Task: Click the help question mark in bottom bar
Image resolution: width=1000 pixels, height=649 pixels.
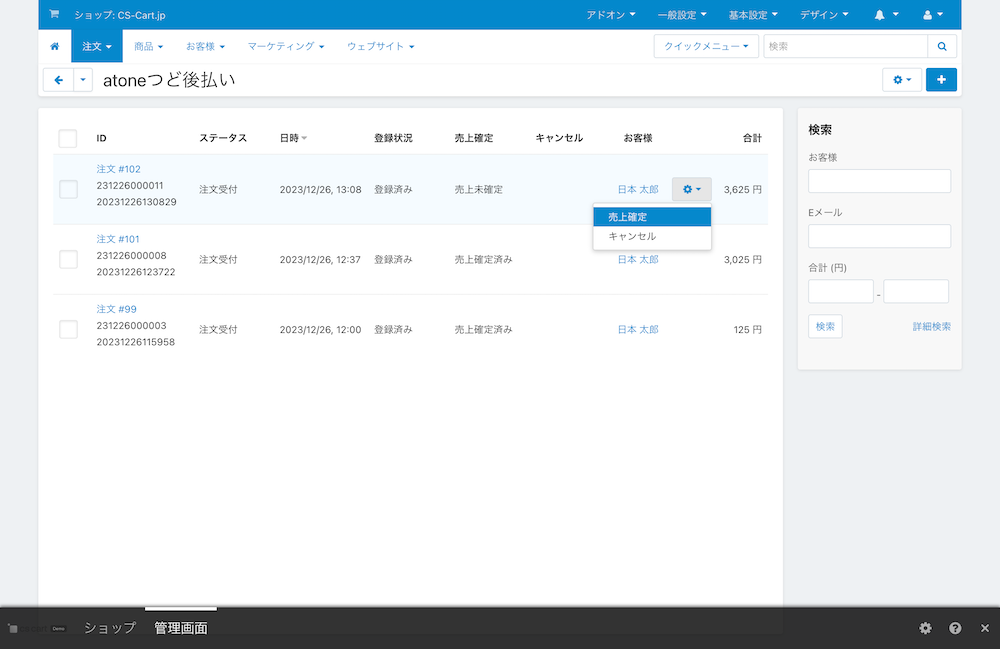Action: tap(955, 629)
